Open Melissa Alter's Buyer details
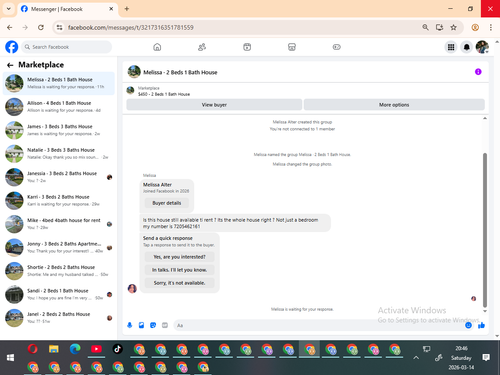Viewport: 500px width, 375px height. (x=167, y=203)
